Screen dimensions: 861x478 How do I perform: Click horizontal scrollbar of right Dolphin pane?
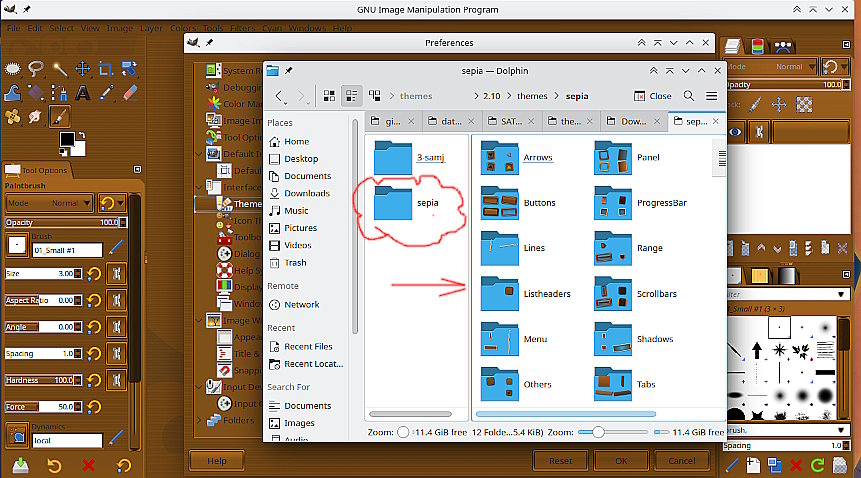pos(566,414)
